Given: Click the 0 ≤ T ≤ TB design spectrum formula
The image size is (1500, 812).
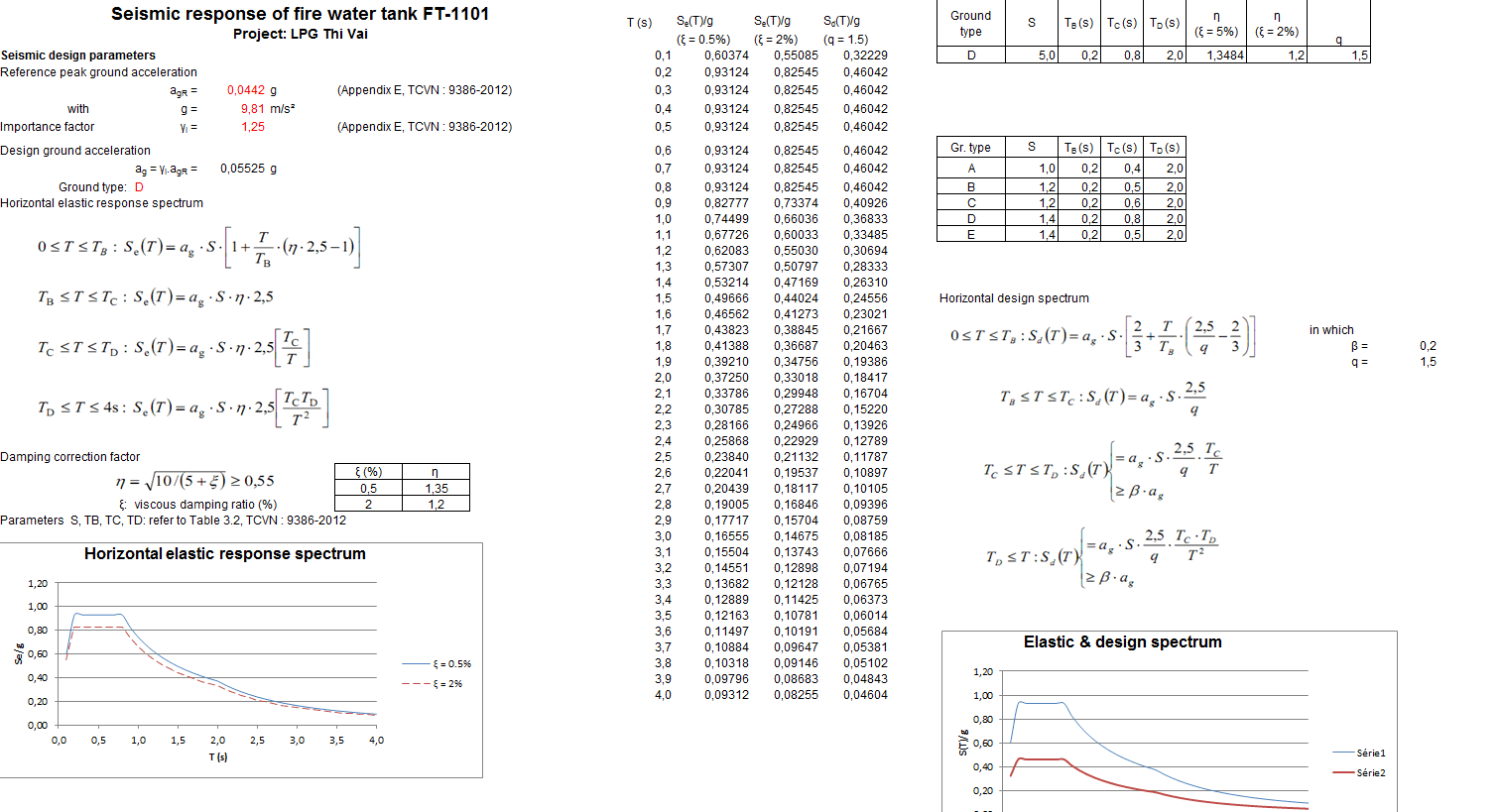Looking at the screenshot, I should click(1103, 336).
